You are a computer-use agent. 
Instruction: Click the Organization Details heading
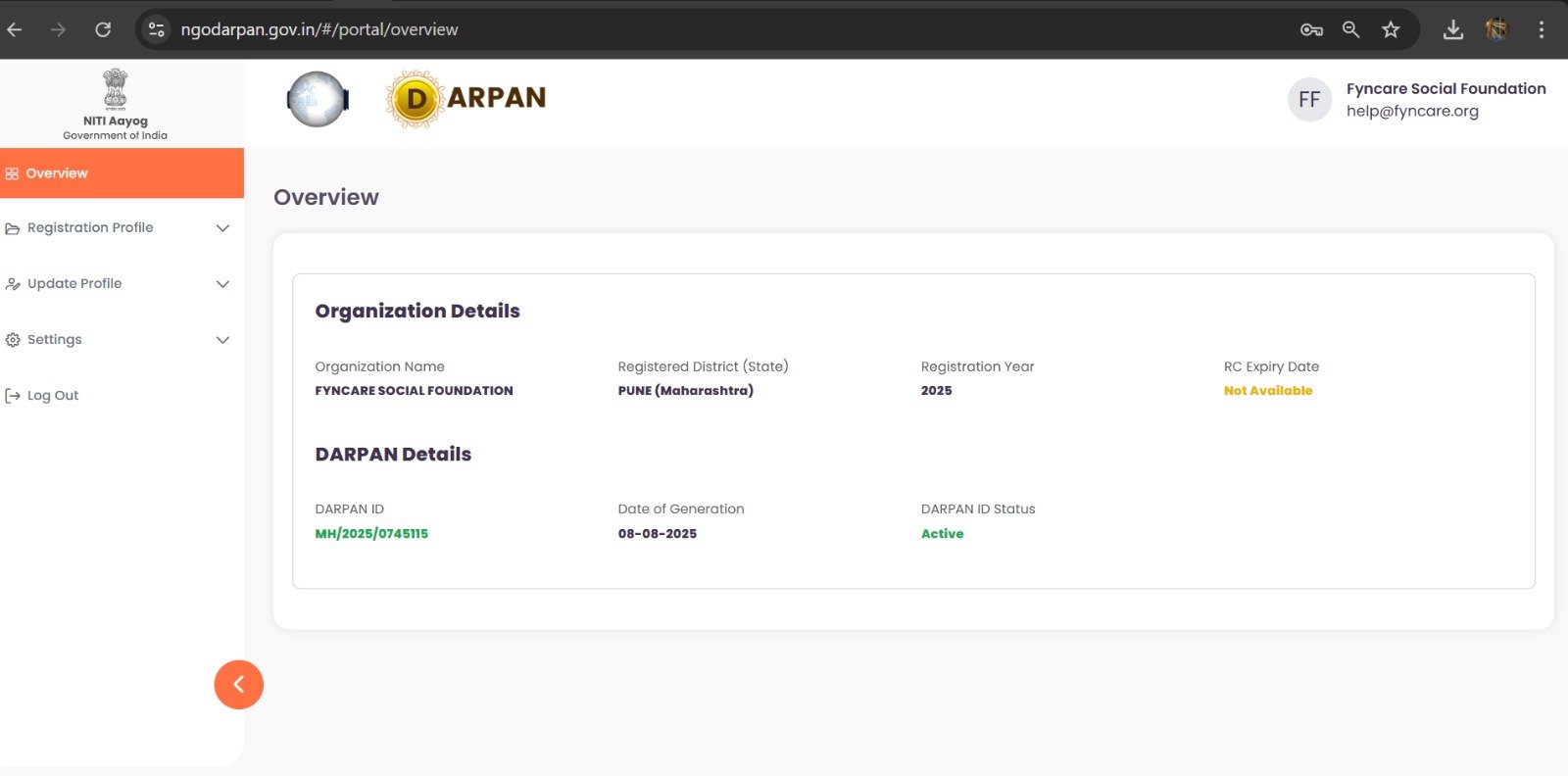(417, 311)
